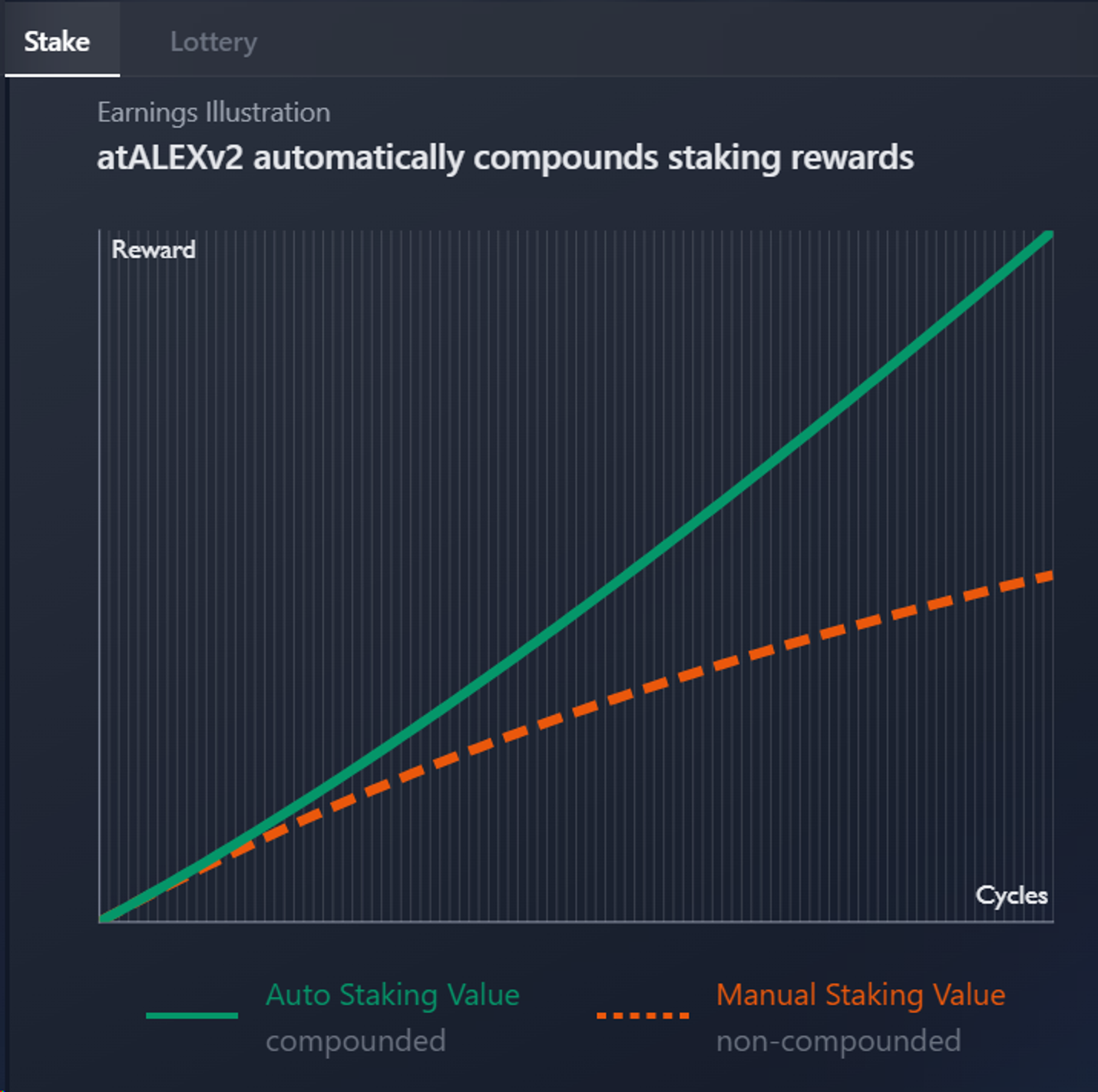Expand the Earnings Illustration section
The image size is (1098, 1092).
coord(213,112)
